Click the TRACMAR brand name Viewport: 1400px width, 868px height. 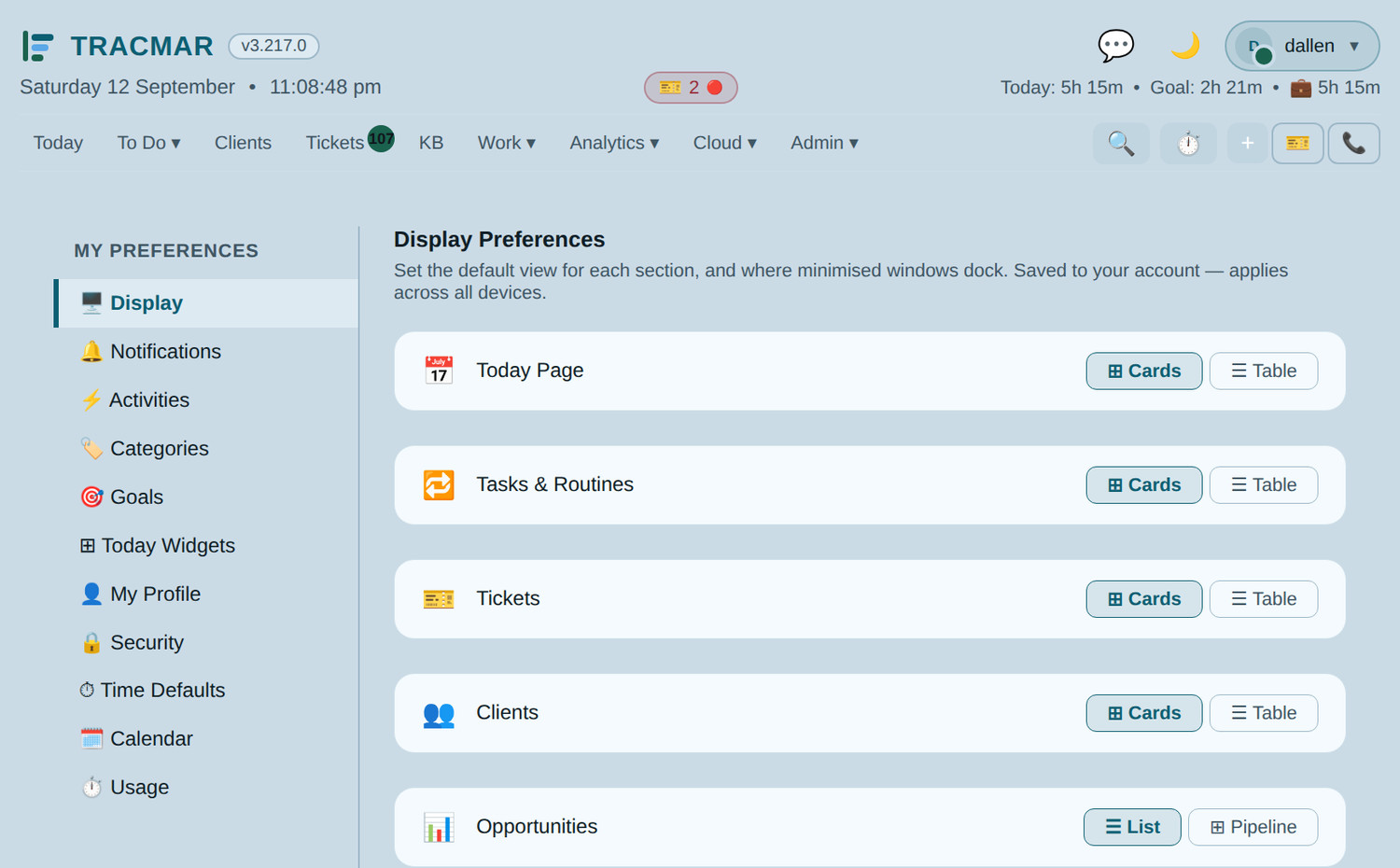coord(142,46)
